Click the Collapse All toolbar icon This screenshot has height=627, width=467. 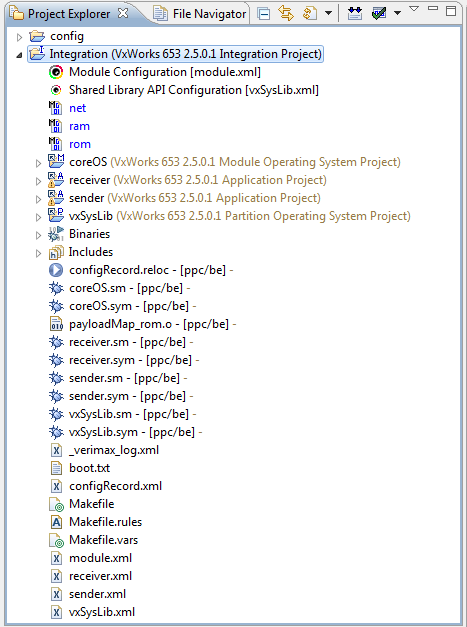pos(263,14)
